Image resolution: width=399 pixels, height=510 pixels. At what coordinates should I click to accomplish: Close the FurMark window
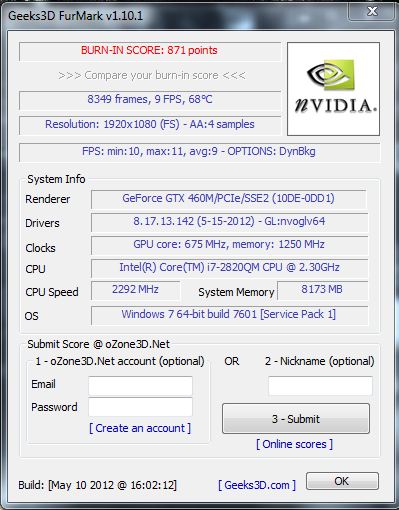pos(372,11)
